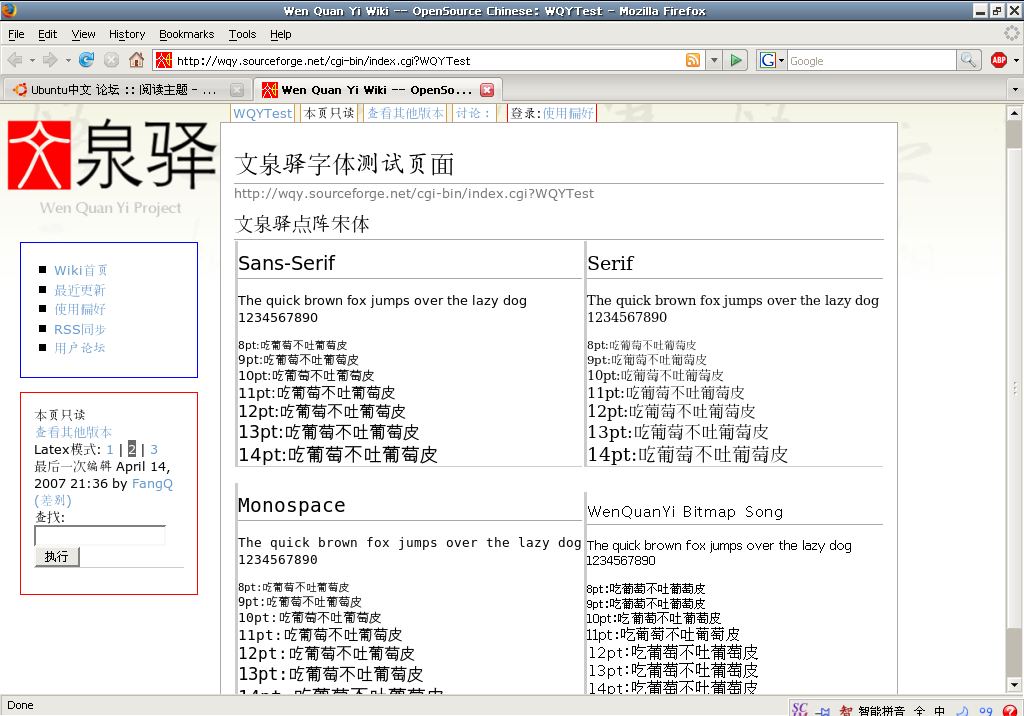This screenshot has height=716, width=1024.
Task: Click the Stop loading button
Action: coord(111,60)
